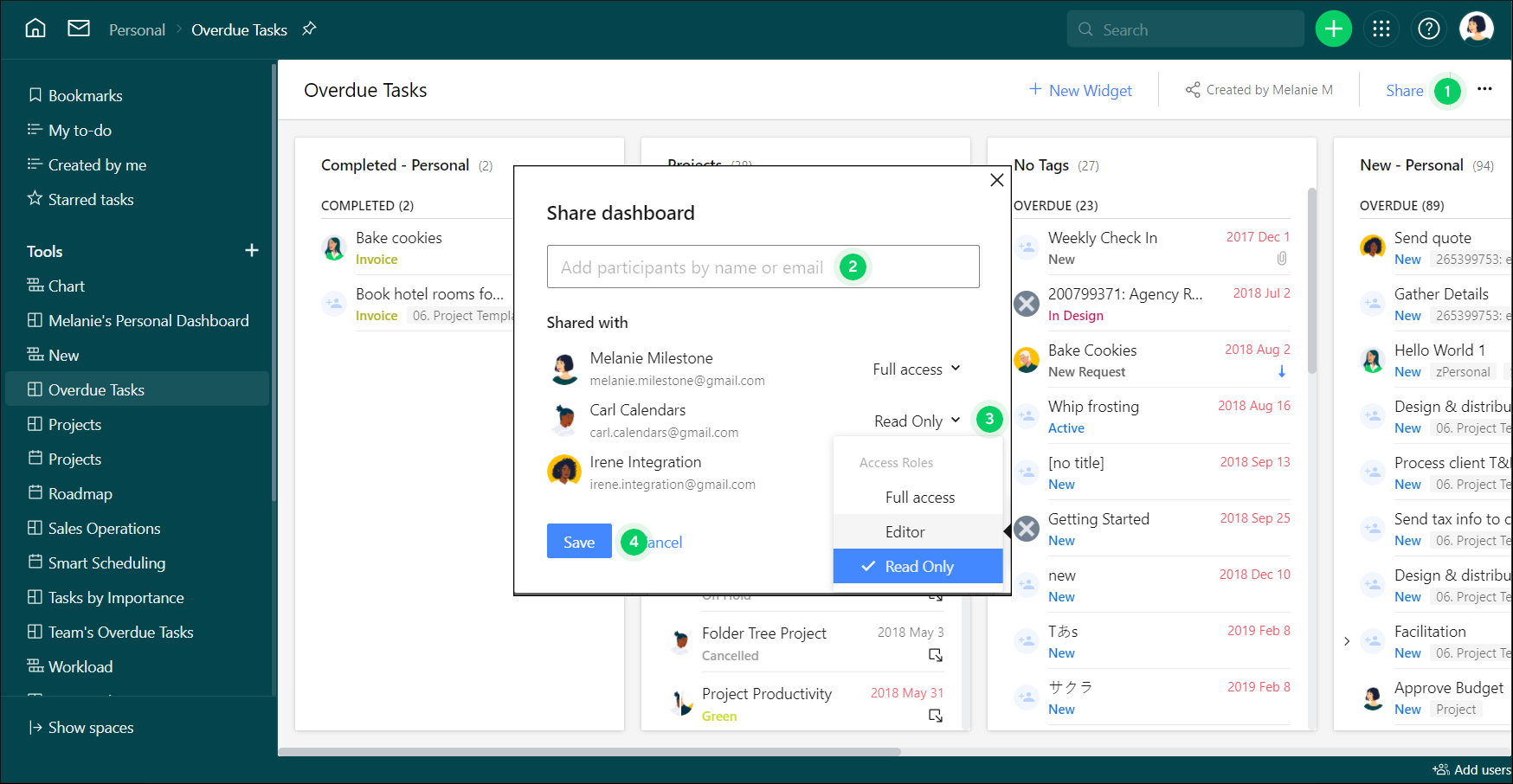Image resolution: width=1513 pixels, height=784 pixels.
Task: Click the horizontal scrollbar at bottom
Action: pyautogui.click(x=589, y=752)
